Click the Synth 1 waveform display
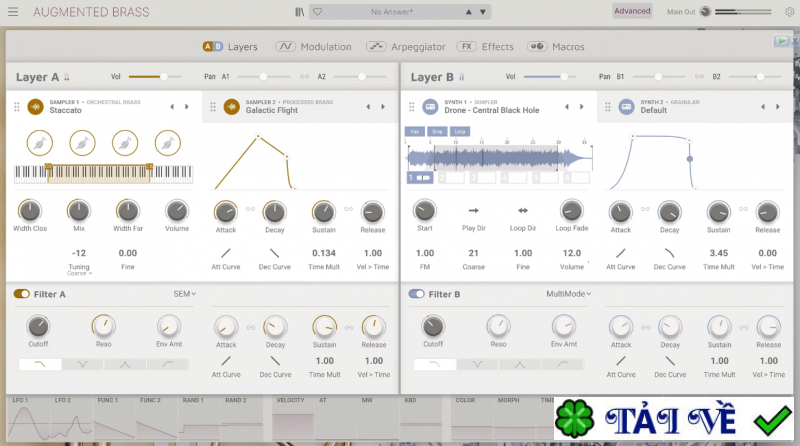 pos(499,158)
